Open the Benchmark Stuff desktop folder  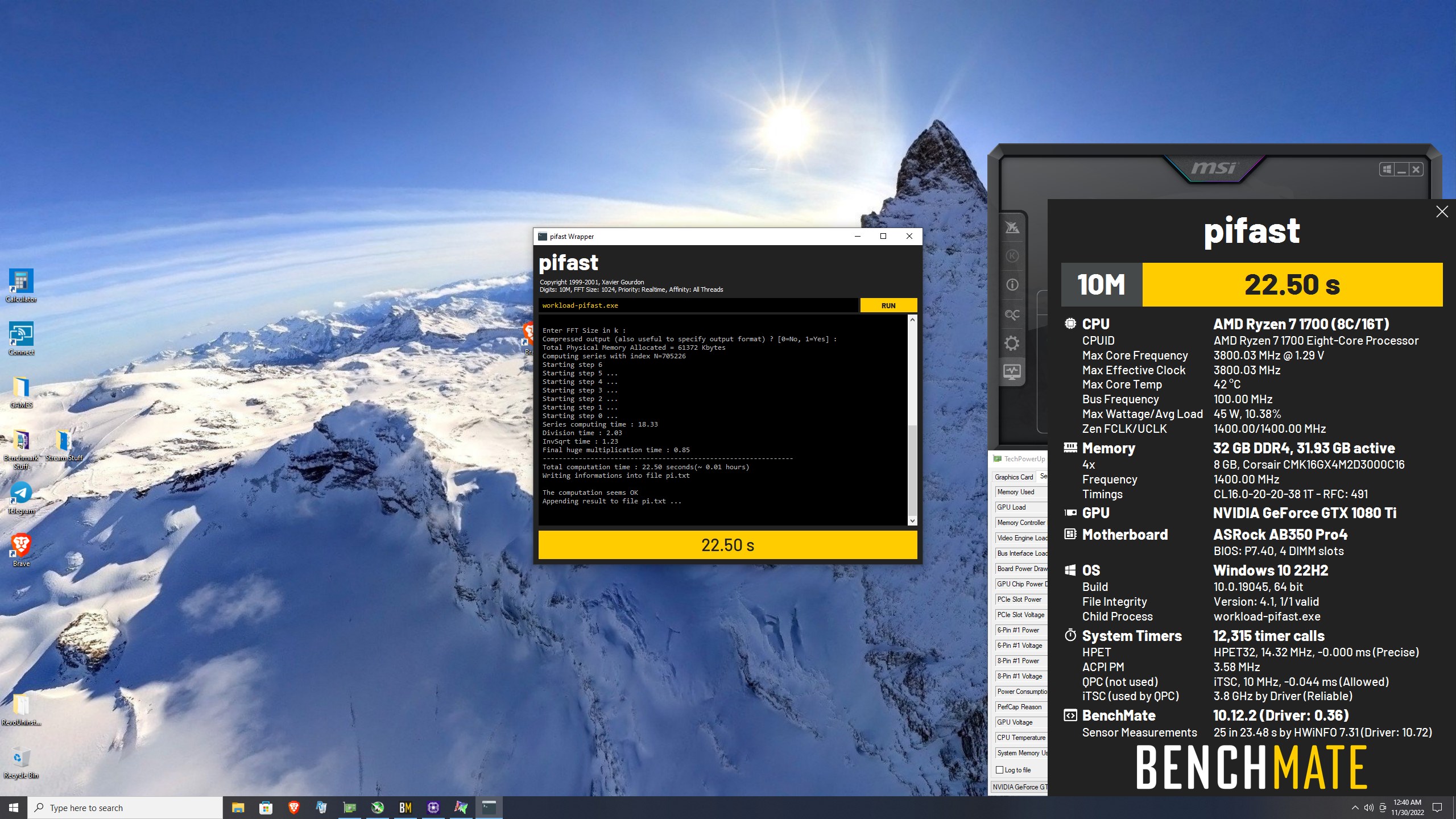pos(21,448)
